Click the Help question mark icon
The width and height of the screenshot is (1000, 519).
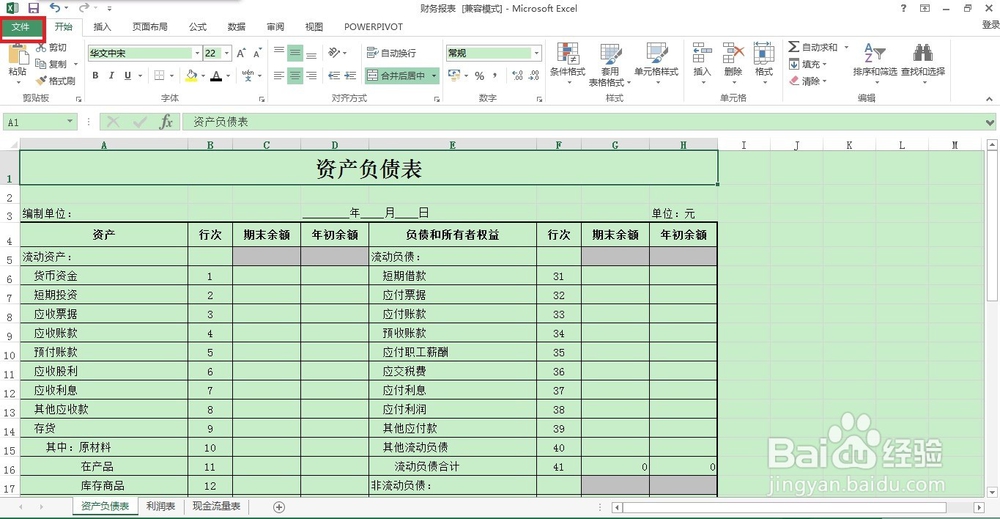(903, 8)
